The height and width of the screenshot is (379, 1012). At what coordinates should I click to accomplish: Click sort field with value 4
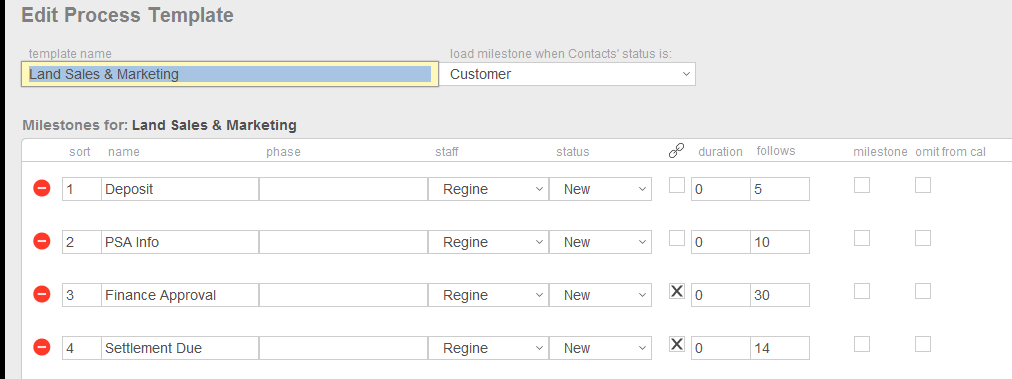click(82, 348)
